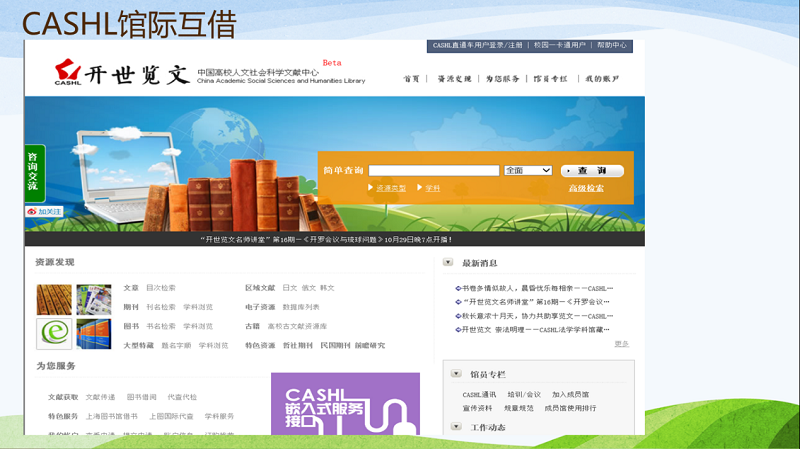Open 学科浏览 in the 图书 row
Image resolution: width=800 pixels, height=449 pixels.
point(198,326)
